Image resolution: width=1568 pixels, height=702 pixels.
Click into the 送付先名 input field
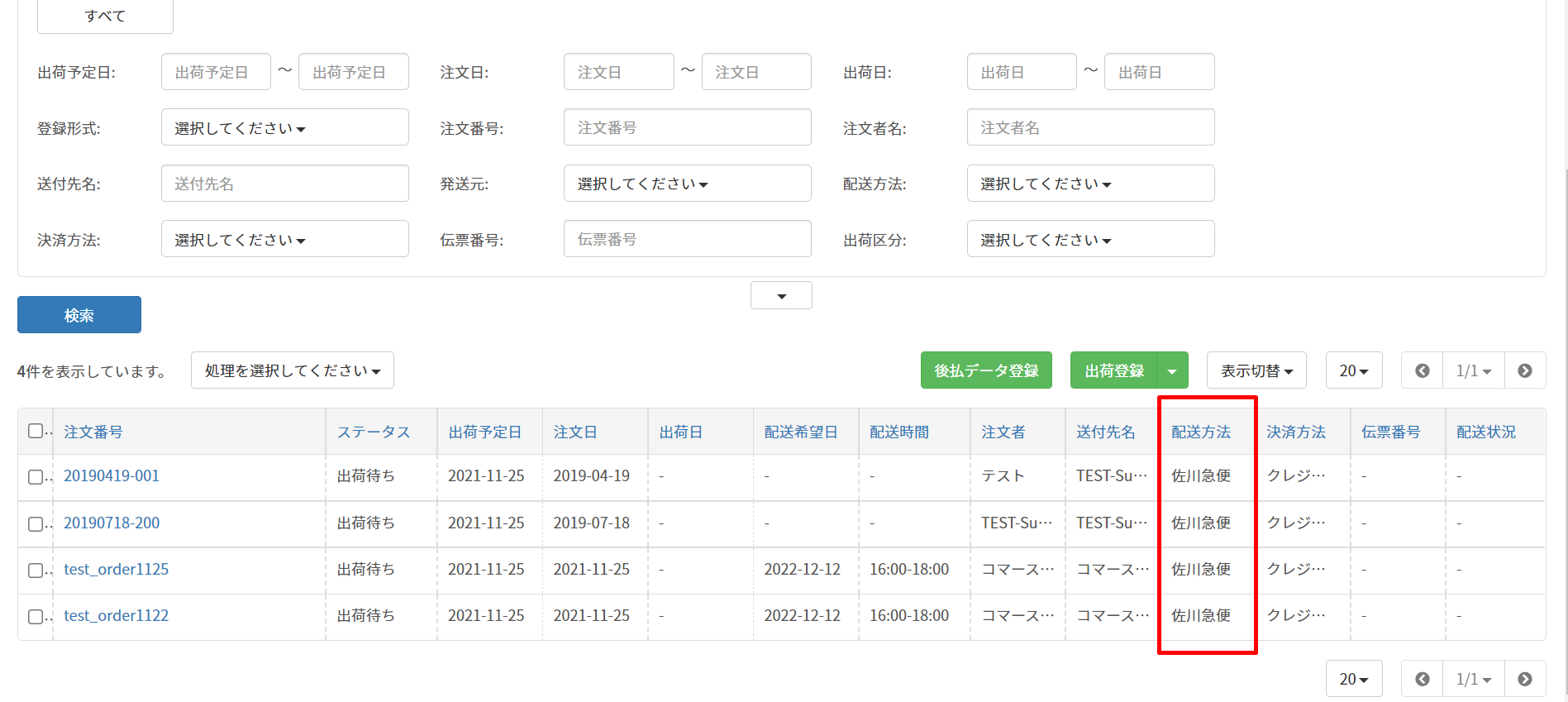[285, 183]
